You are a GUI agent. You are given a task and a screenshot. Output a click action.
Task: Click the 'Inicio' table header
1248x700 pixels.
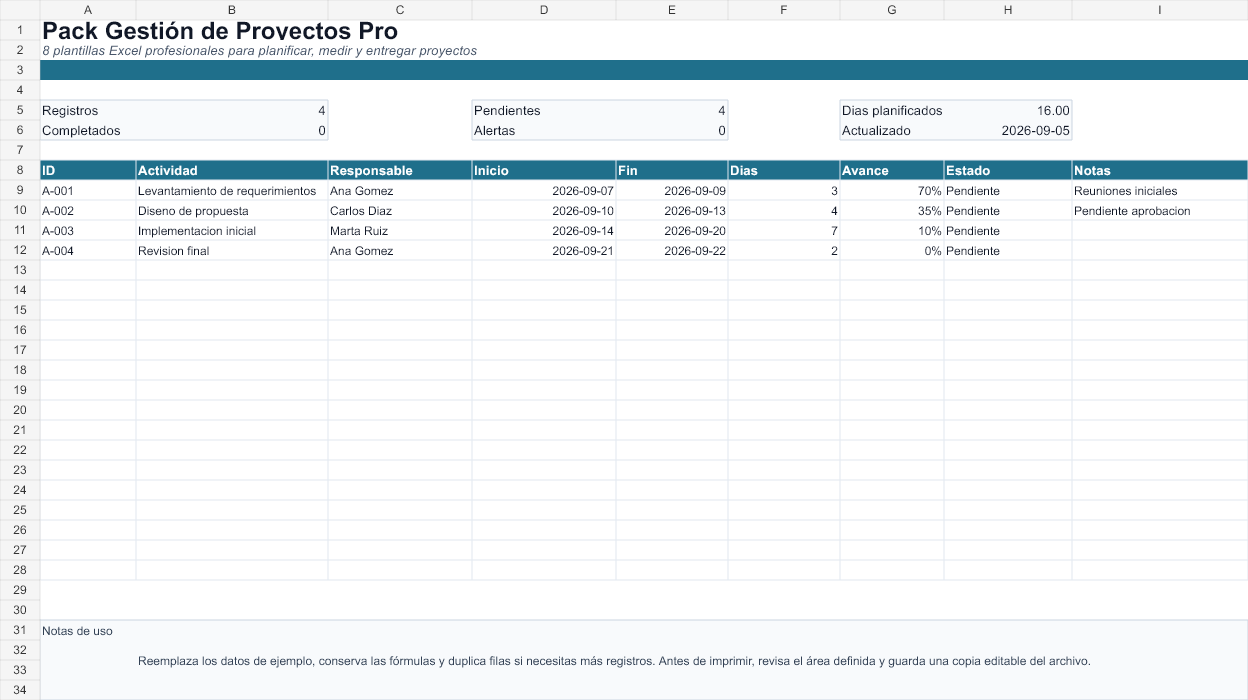544,170
